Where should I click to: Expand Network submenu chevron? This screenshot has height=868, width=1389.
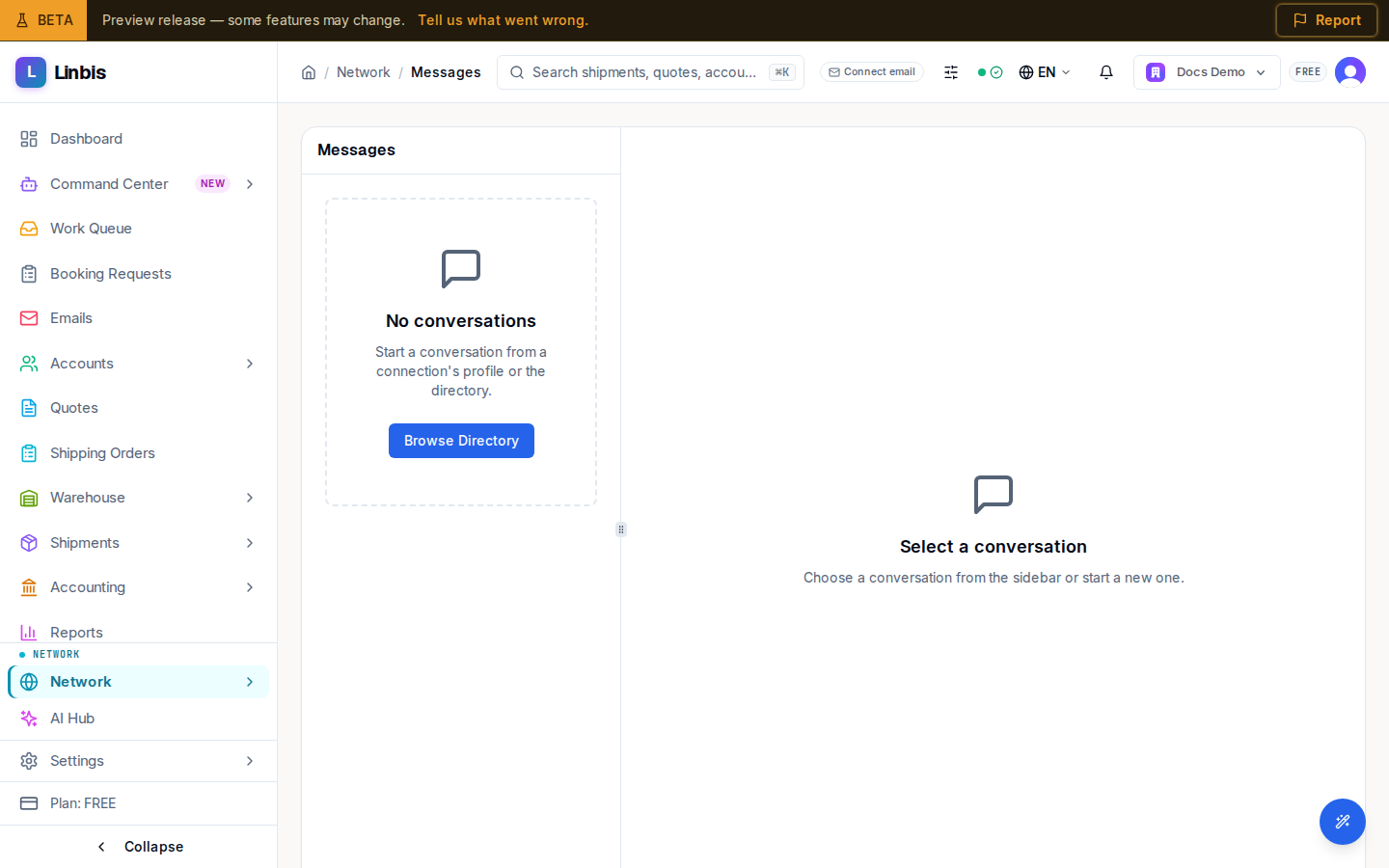pos(250,682)
